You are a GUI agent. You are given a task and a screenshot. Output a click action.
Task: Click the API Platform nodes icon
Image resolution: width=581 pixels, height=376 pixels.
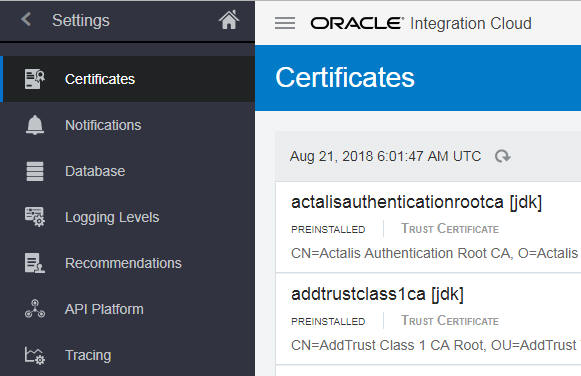pyautogui.click(x=35, y=309)
